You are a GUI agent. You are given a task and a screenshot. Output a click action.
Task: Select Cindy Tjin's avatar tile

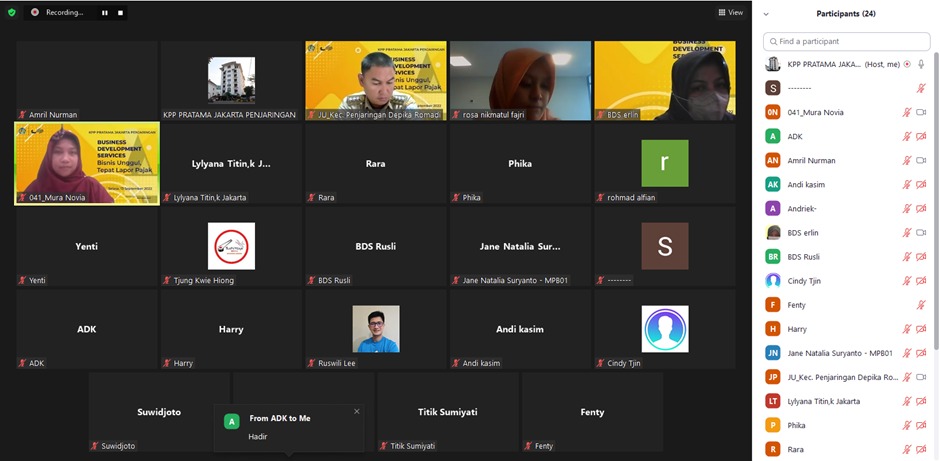coord(664,329)
